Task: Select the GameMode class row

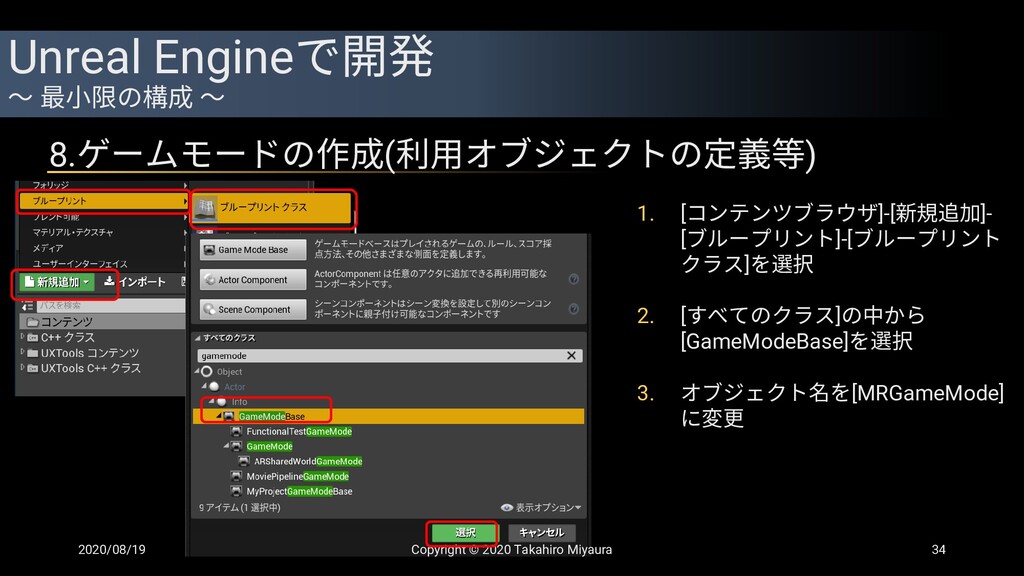Action: [x=389, y=446]
